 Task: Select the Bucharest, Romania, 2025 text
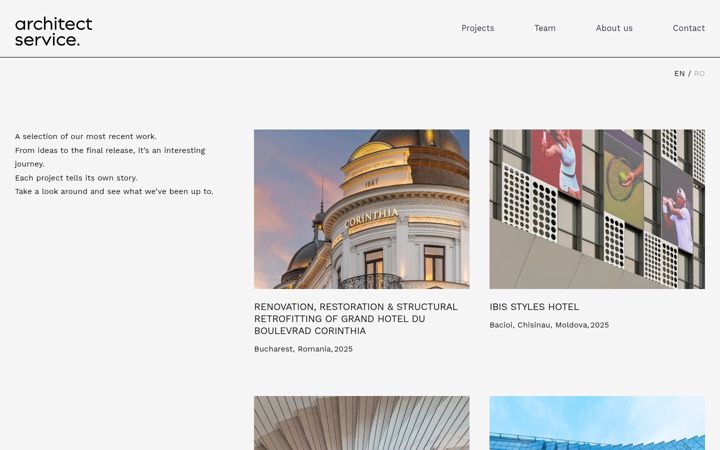click(303, 349)
